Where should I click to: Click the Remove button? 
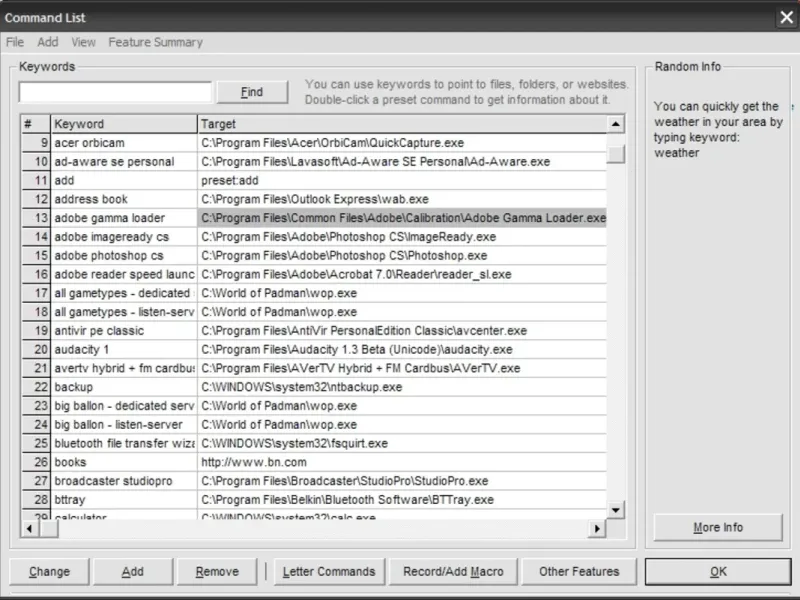tap(217, 571)
